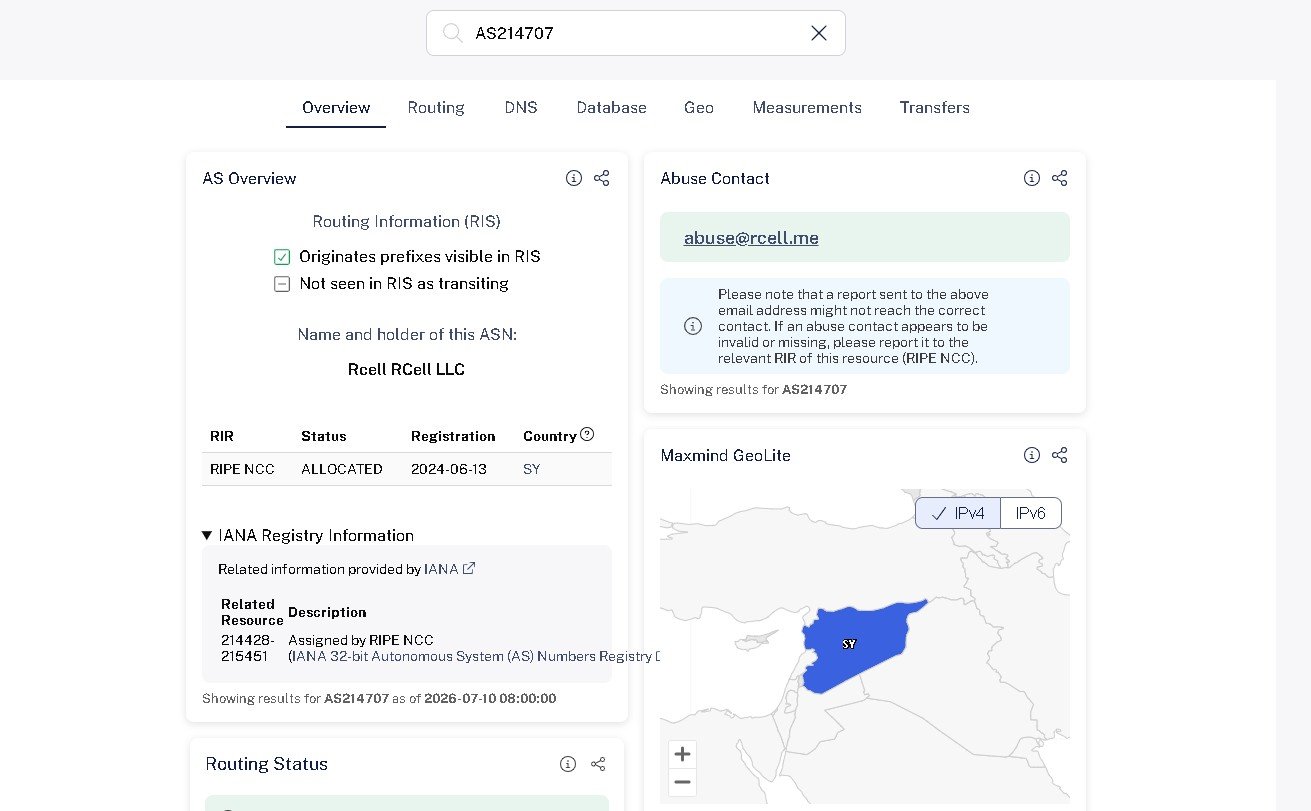
Task: Select the Geo tab
Action: [699, 108]
